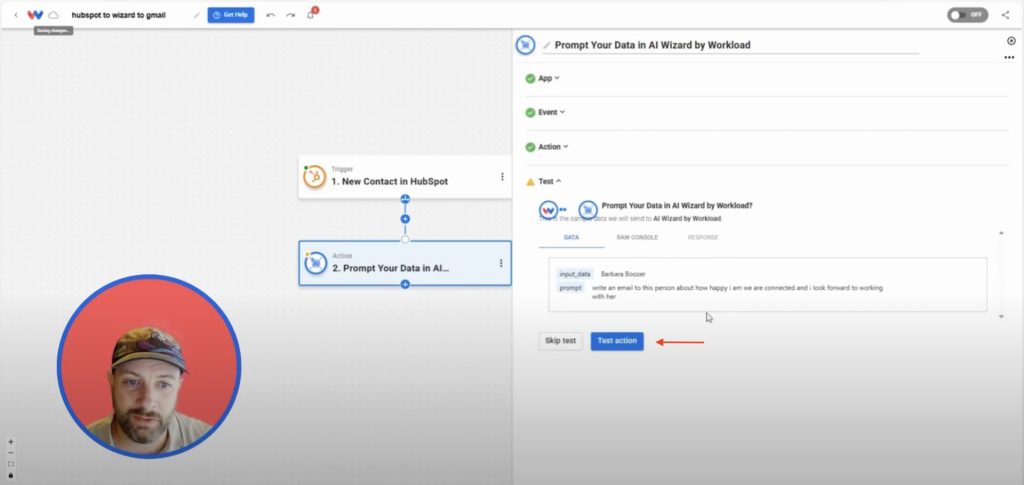Toggle the workflow ON/OFF switch

[967, 15]
